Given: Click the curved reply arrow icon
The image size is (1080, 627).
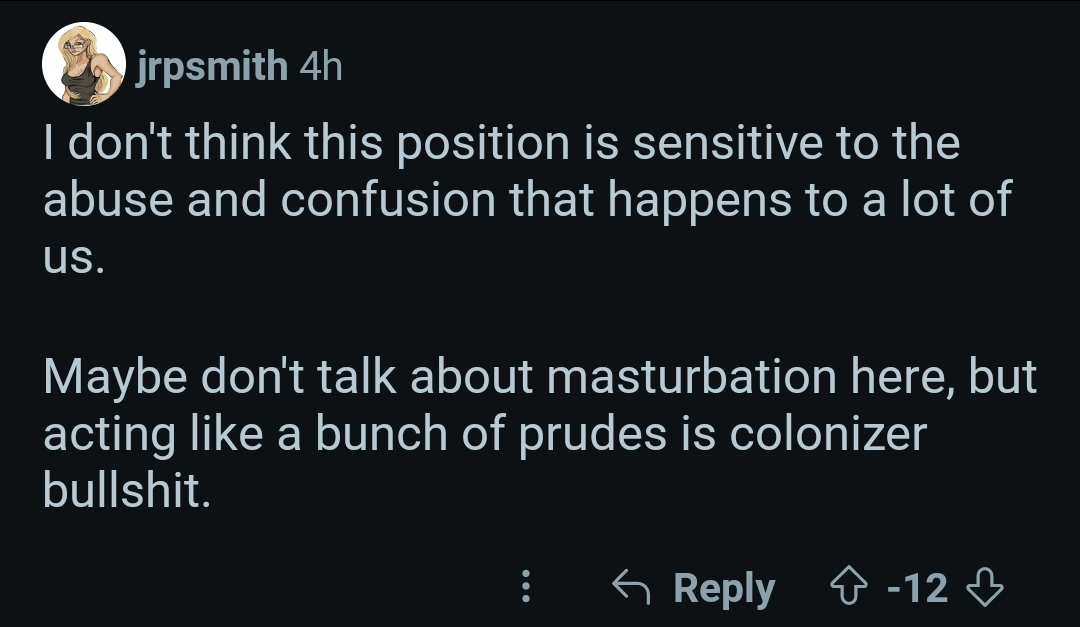Looking at the screenshot, I should point(630,588).
